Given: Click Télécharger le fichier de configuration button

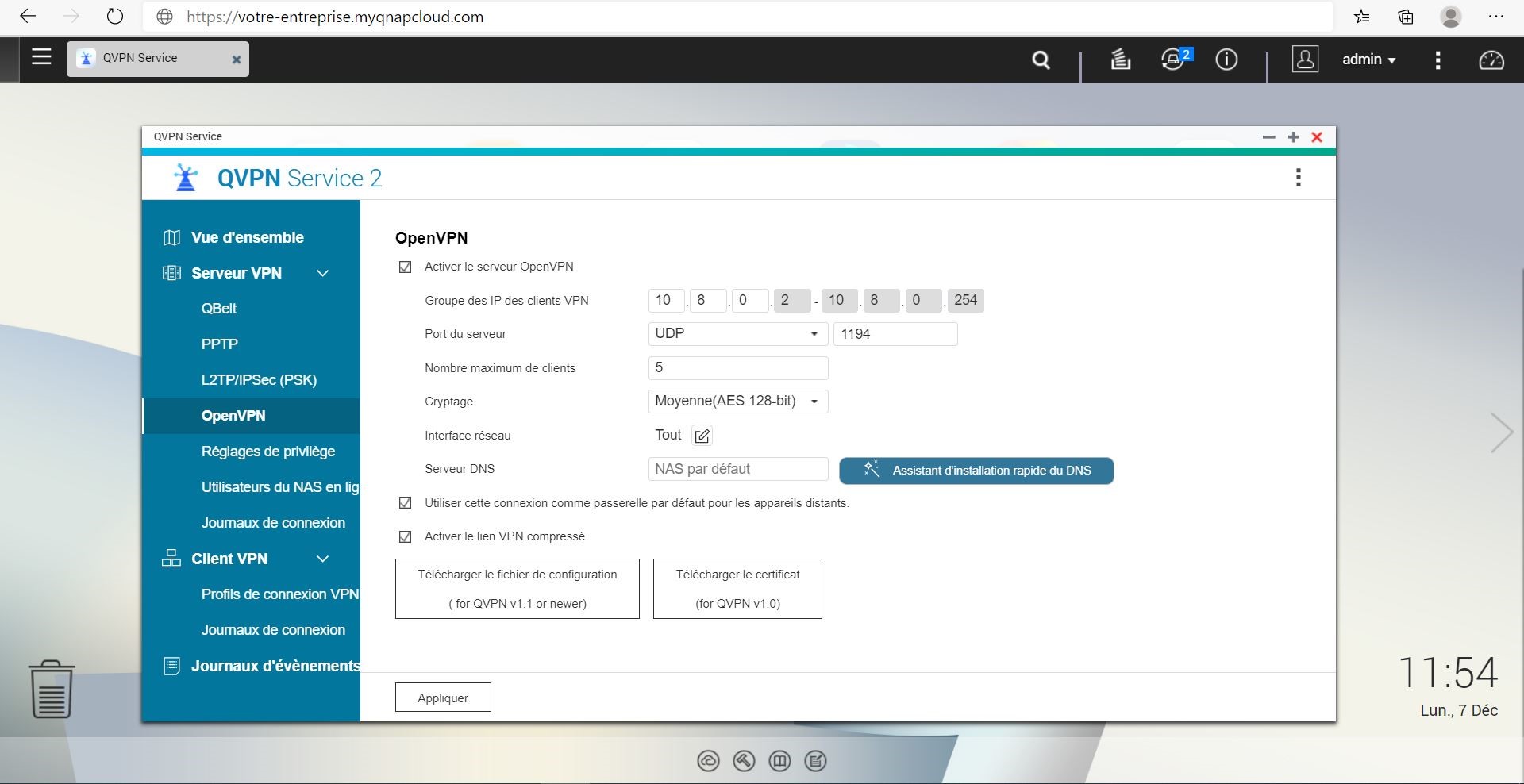Looking at the screenshot, I should pyautogui.click(x=518, y=589).
